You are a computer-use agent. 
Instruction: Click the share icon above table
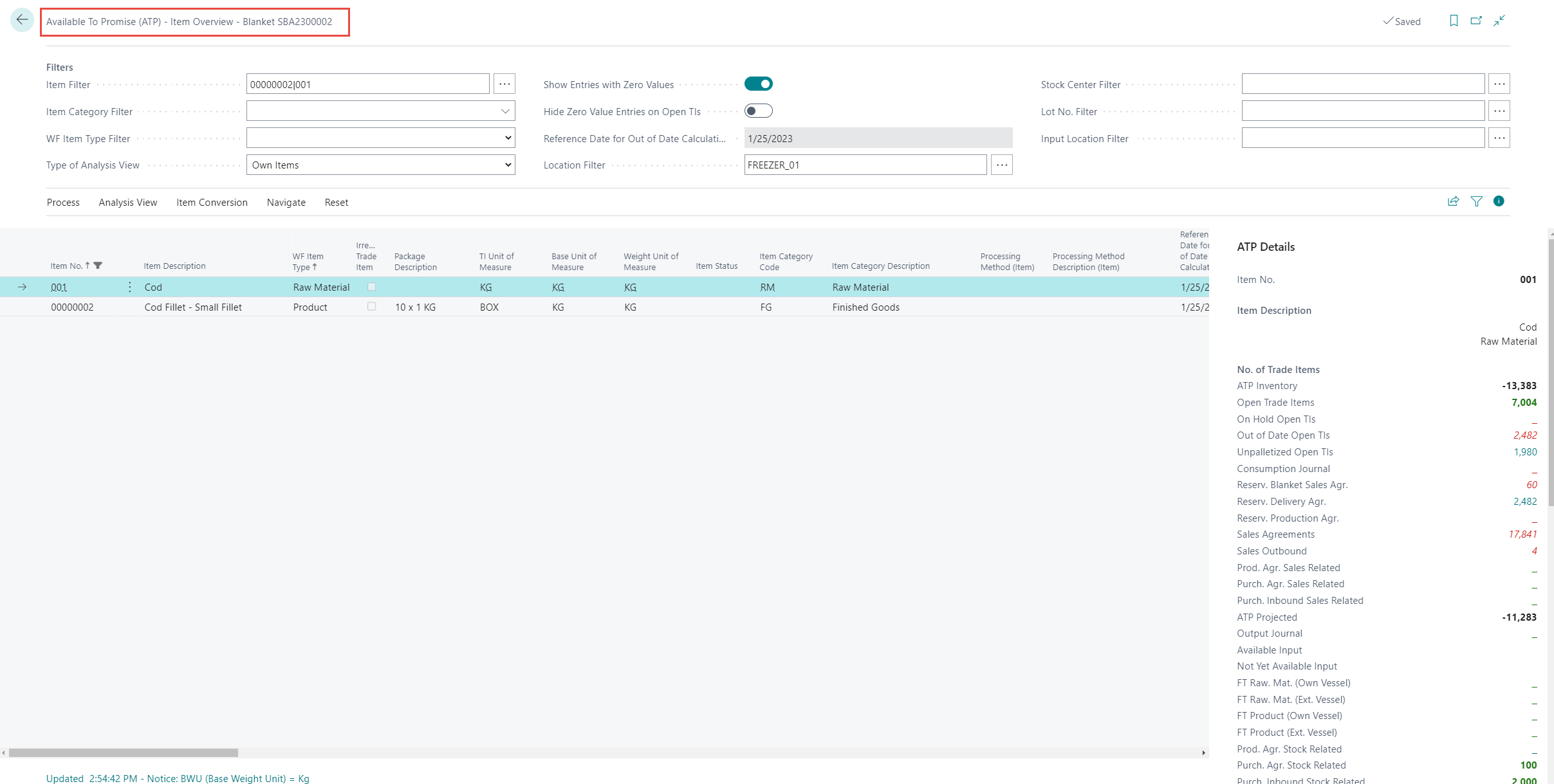coord(1453,201)
